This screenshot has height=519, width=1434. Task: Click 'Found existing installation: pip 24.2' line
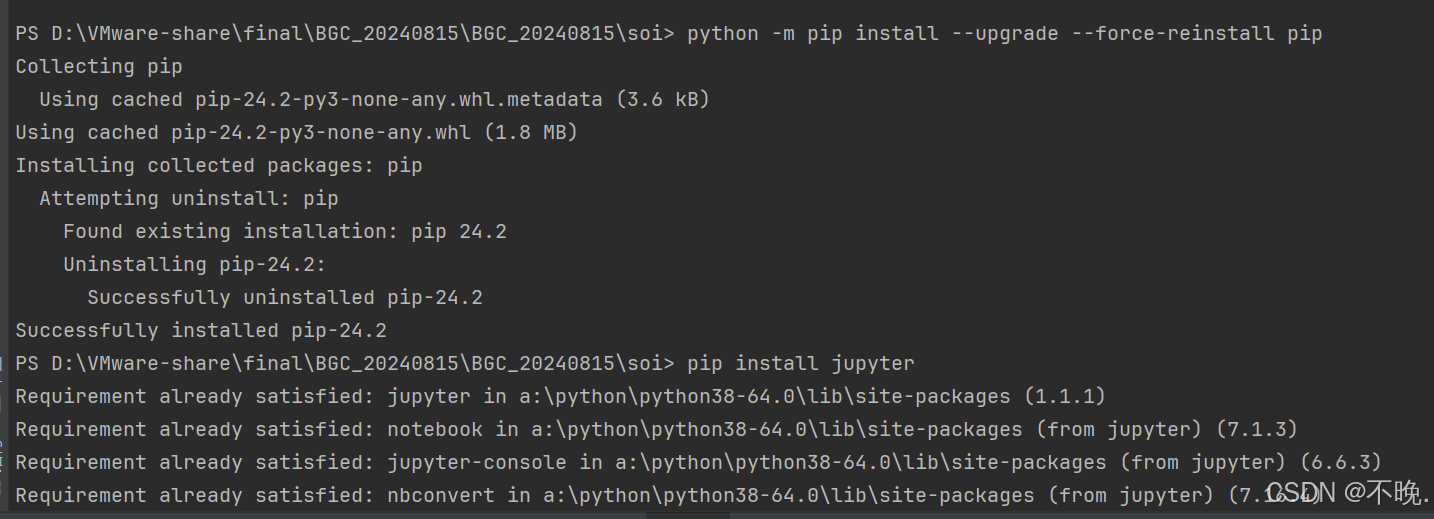(x=285, y=231)
